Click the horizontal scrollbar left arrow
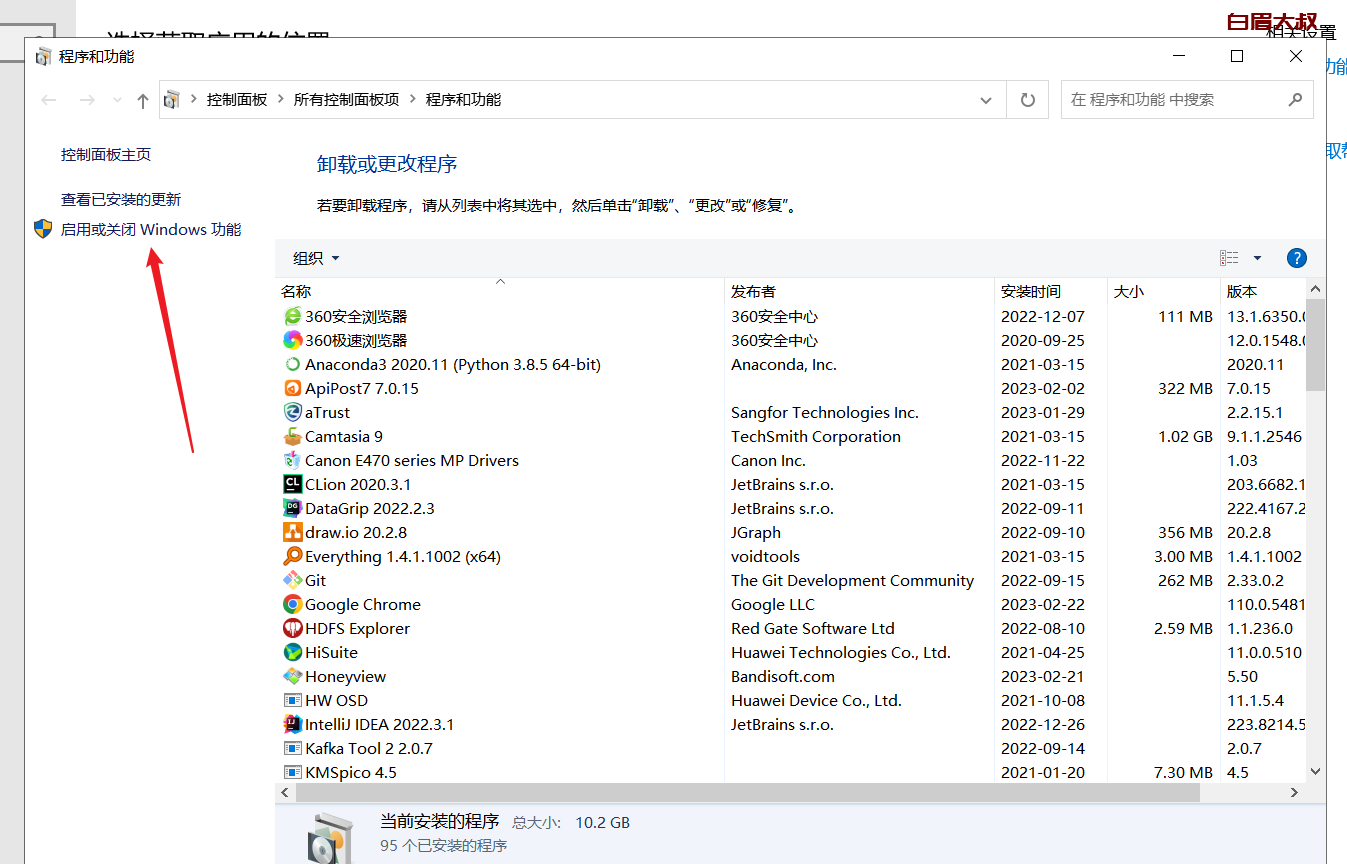The width and height of the screenshot is (1347, 864). [285, 792]
